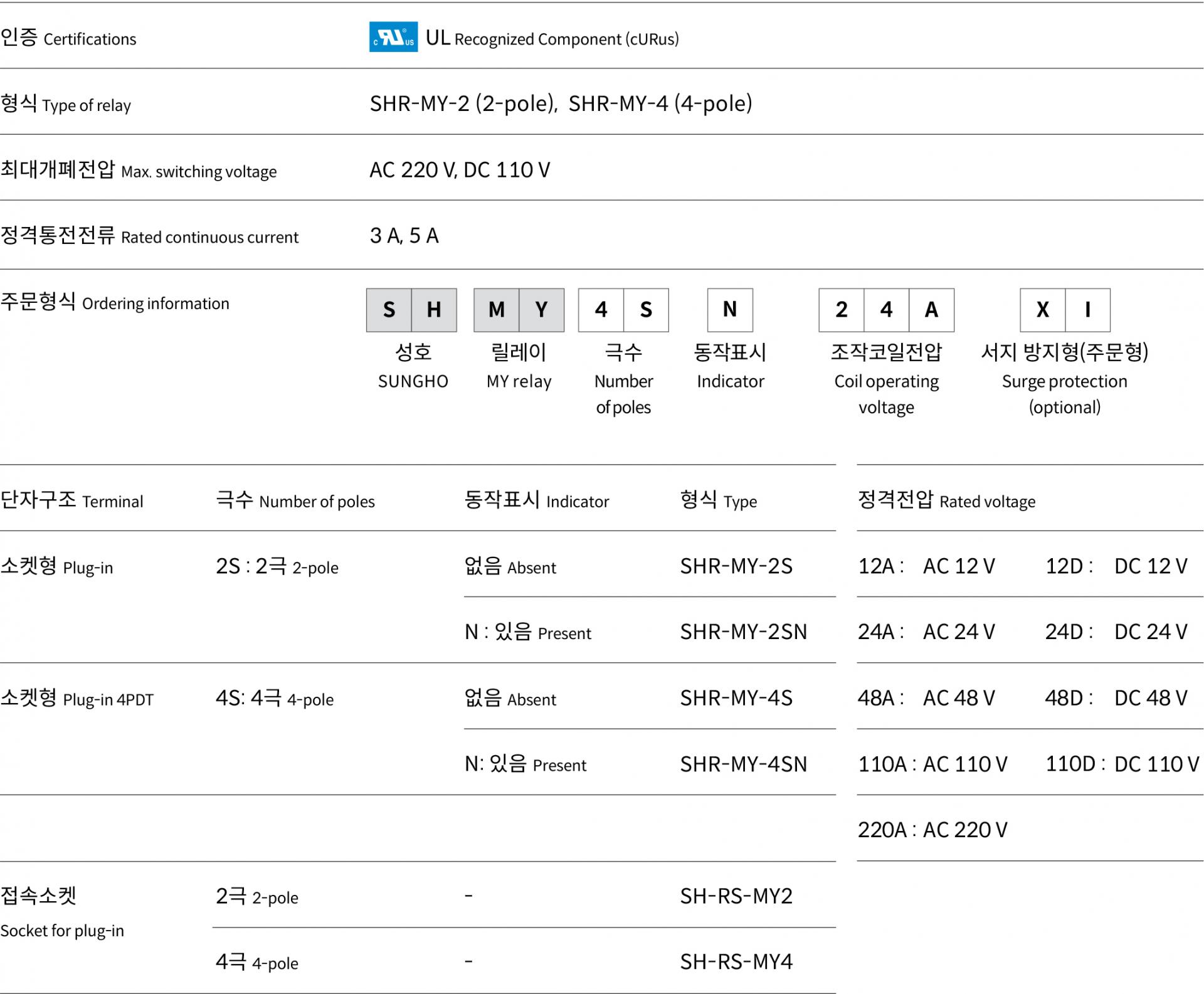
Task: Click the 'SHR-MY-4SN' type cell
Action: (744, 764)
